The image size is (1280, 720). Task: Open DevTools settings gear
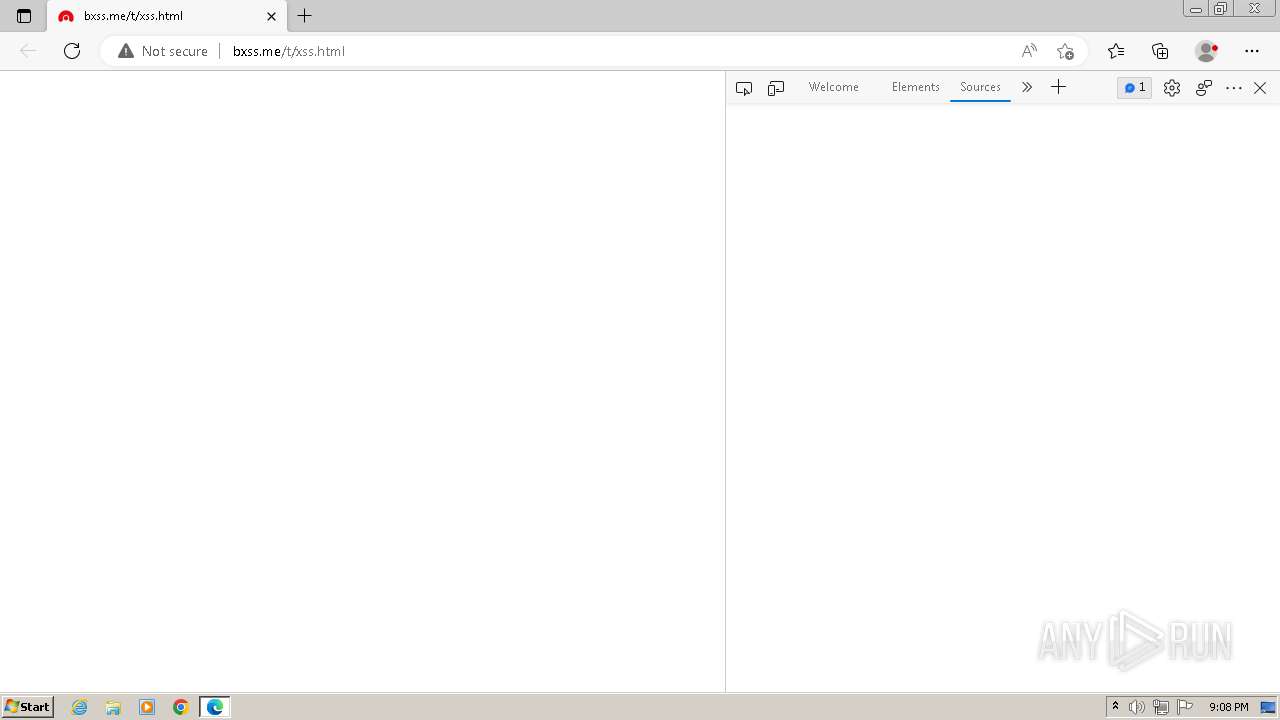(x=1172, y=88)
